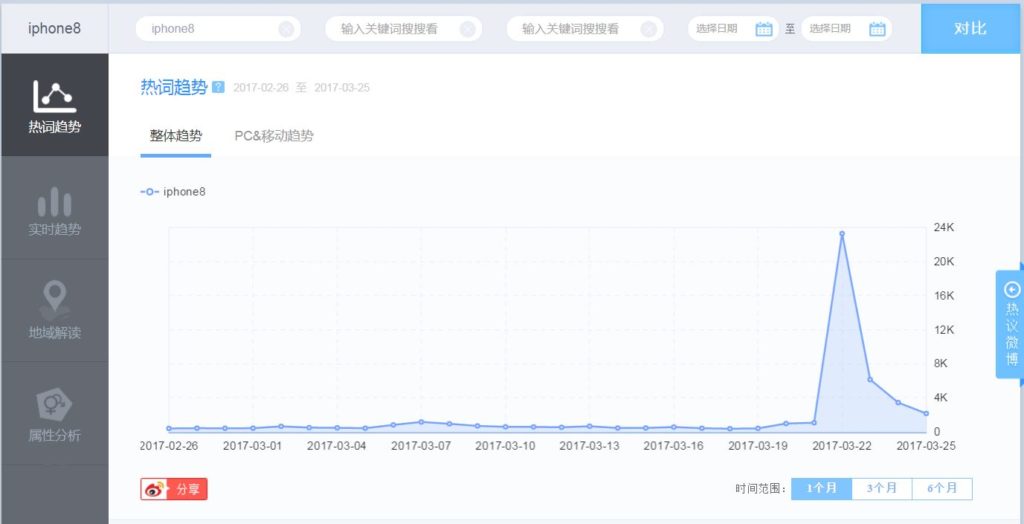The image size is (1024, 524).
Task: Click the peak data point near 24K
Action: click(842, 233)
